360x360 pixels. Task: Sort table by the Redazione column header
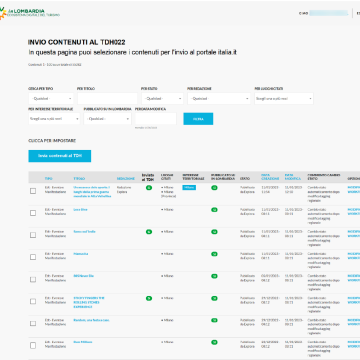click(x=126, y=179)
